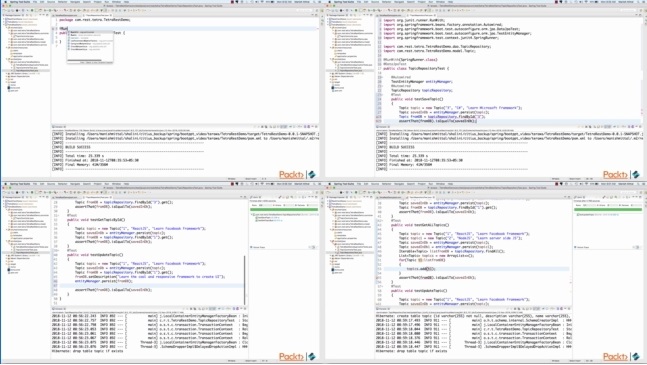This screenshot has height=365, width=647.
Task: Open Refactor menu in the autocomplete-popup window
Action: click(63, 2)
